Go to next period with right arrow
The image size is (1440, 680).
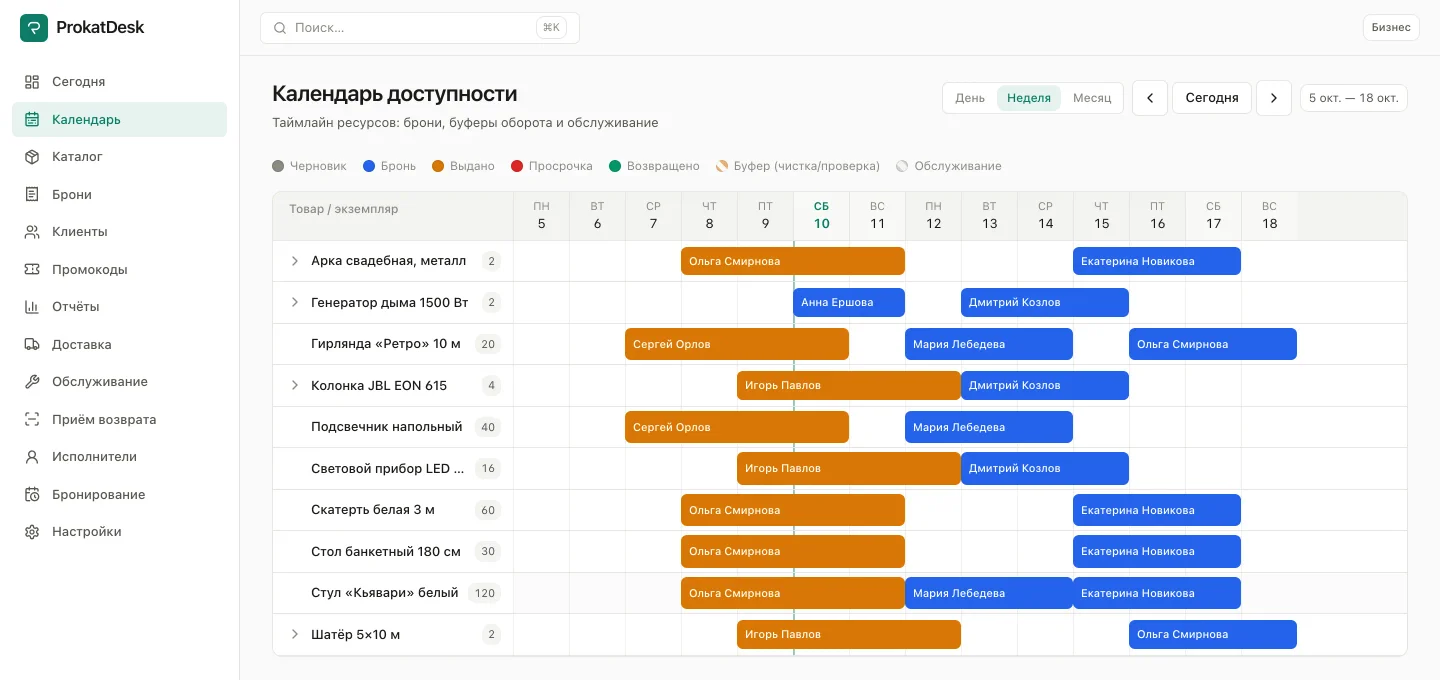pos(1274,98)
